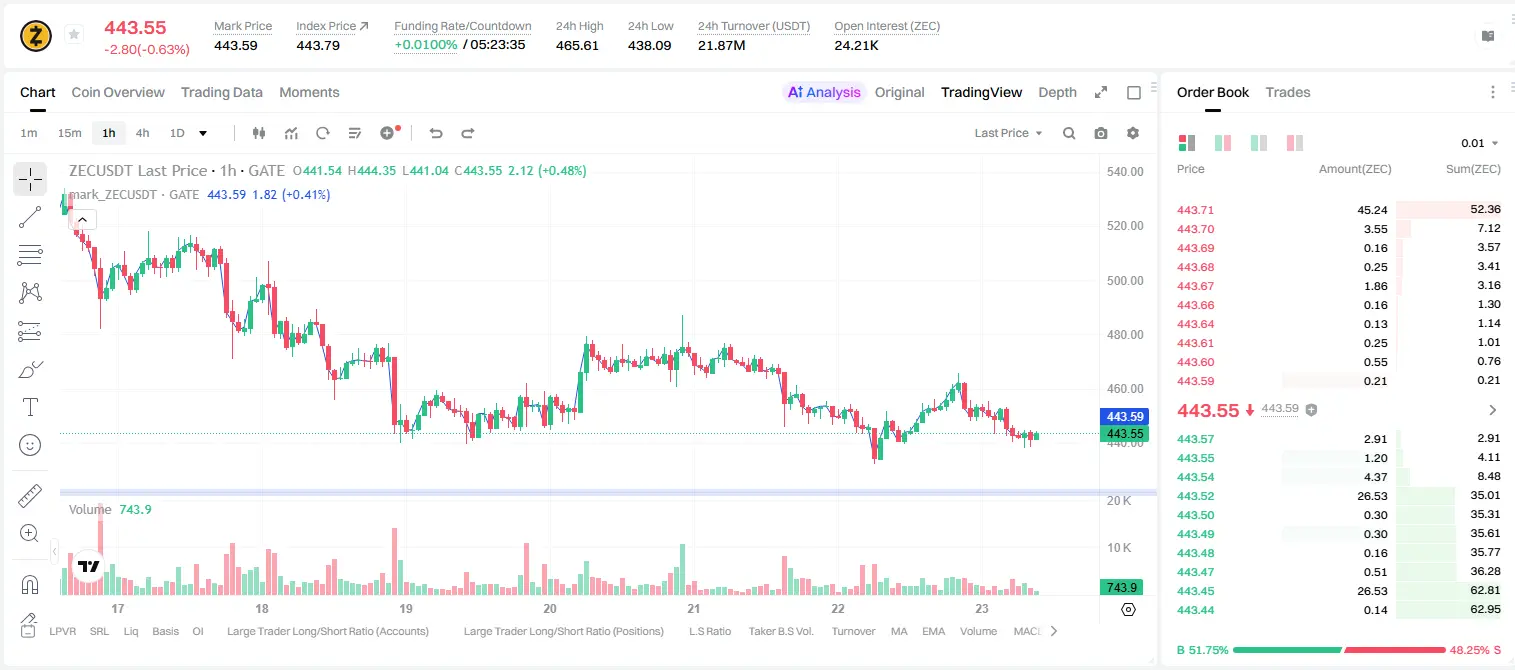Select the text annotation tool
This screenshot has width=1515, height=670.
click(30, 407)
